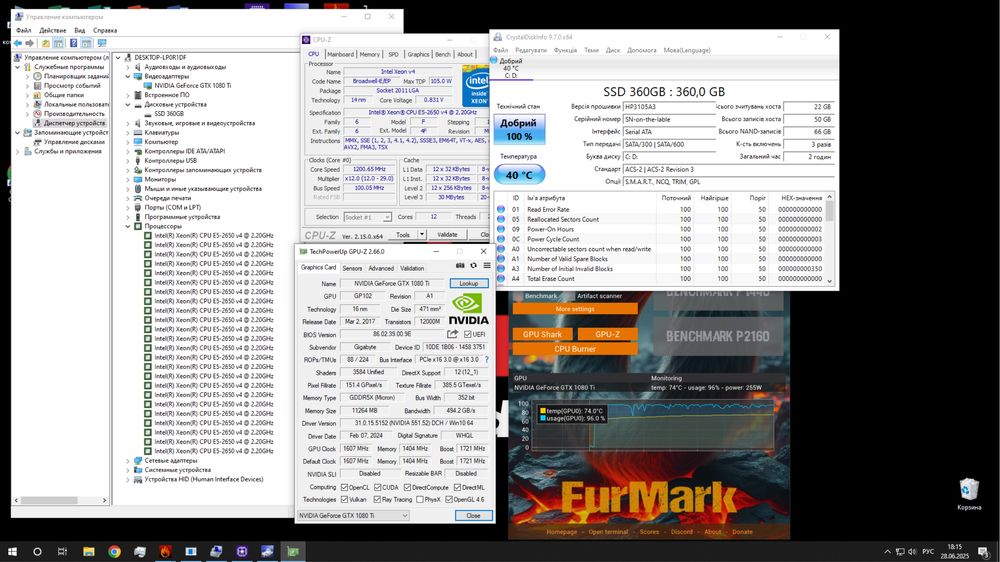Open Действие menu in Computer Management
Image resolution: width=1000 pixels, height=562 pixels.
52,30
